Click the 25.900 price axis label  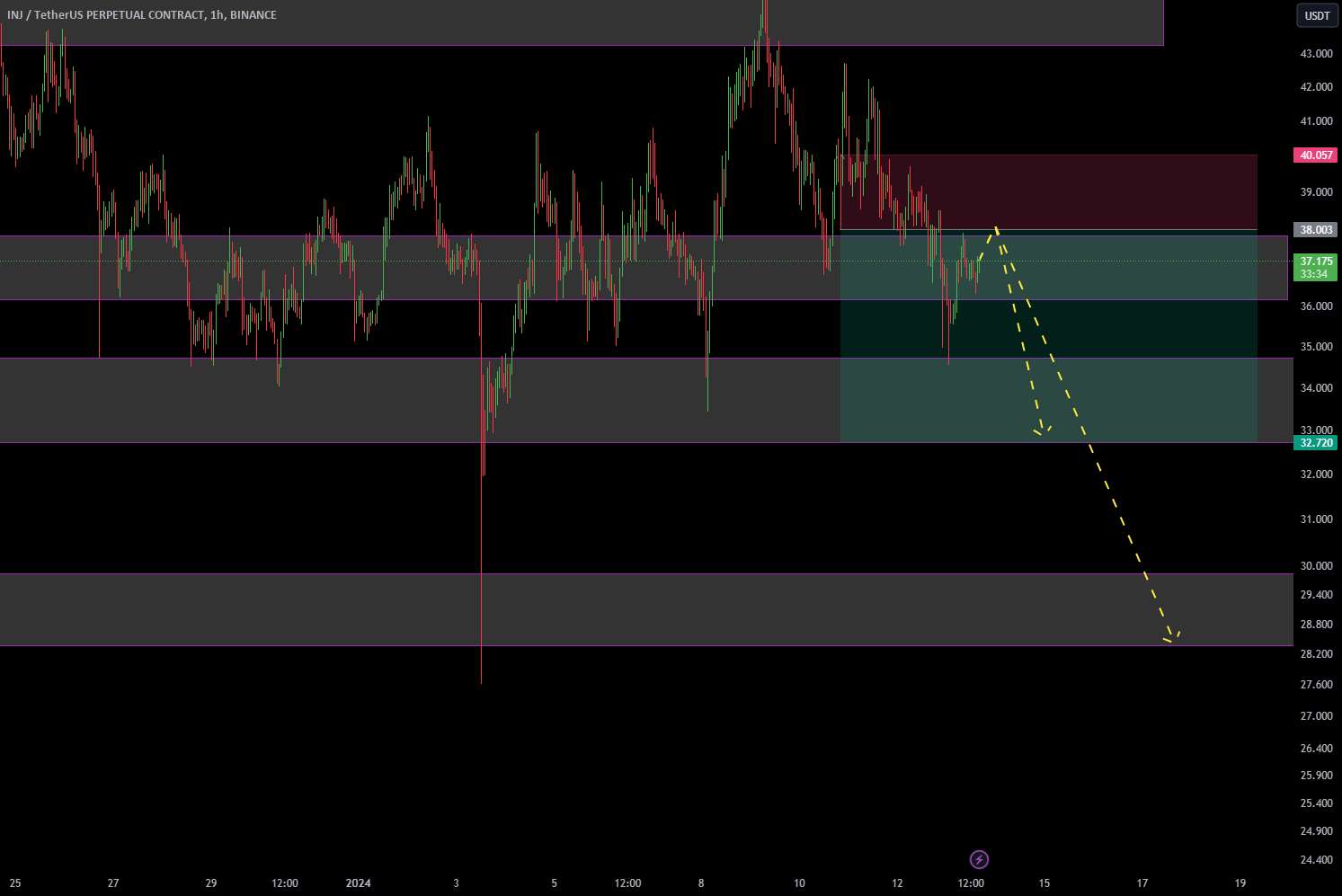[1316, 776]
